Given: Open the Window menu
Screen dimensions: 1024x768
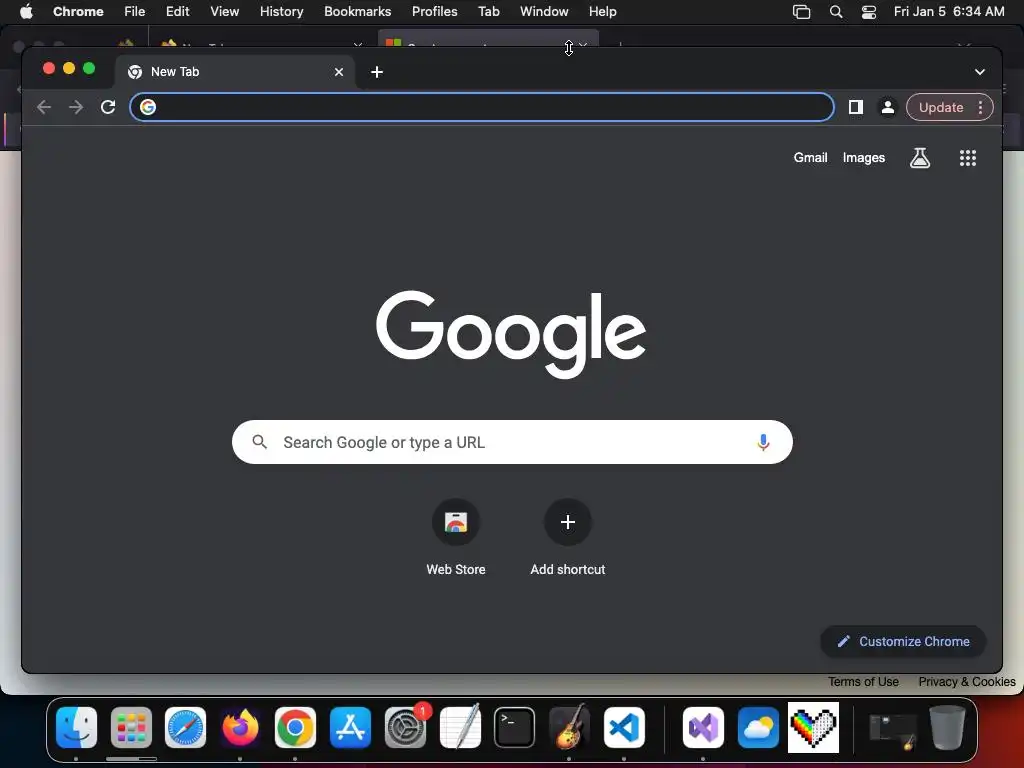Looking at the screenshot, I should click(x=544, y=11).
